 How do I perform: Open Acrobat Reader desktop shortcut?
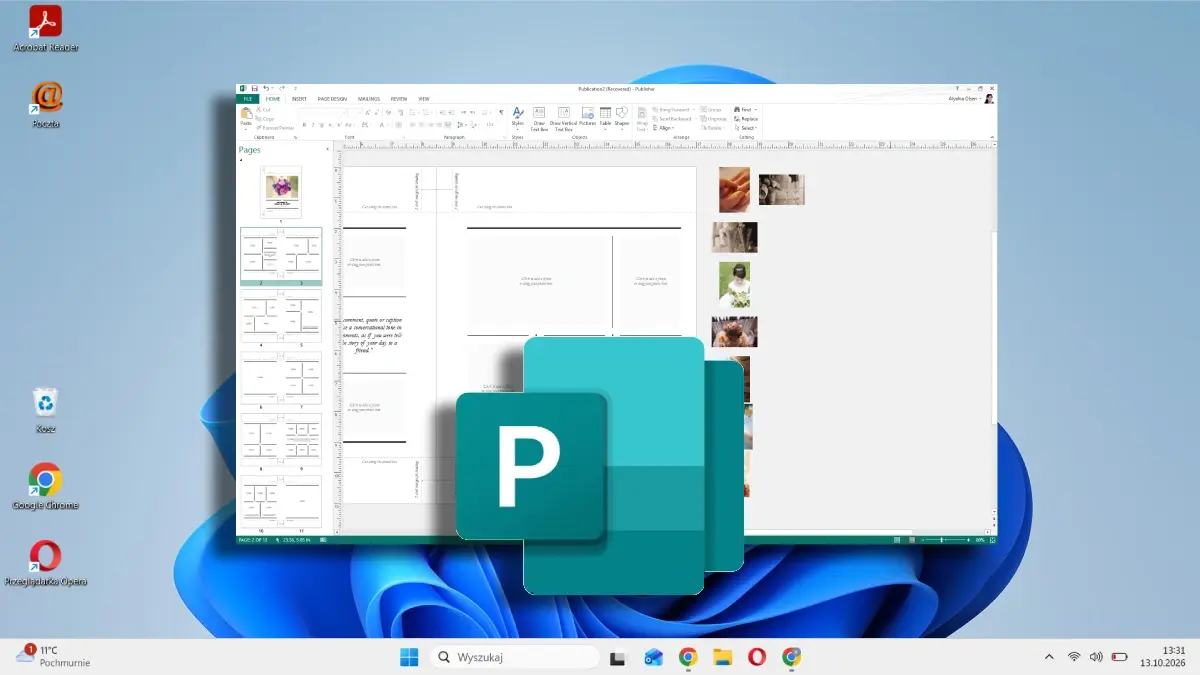coord(45,29)
